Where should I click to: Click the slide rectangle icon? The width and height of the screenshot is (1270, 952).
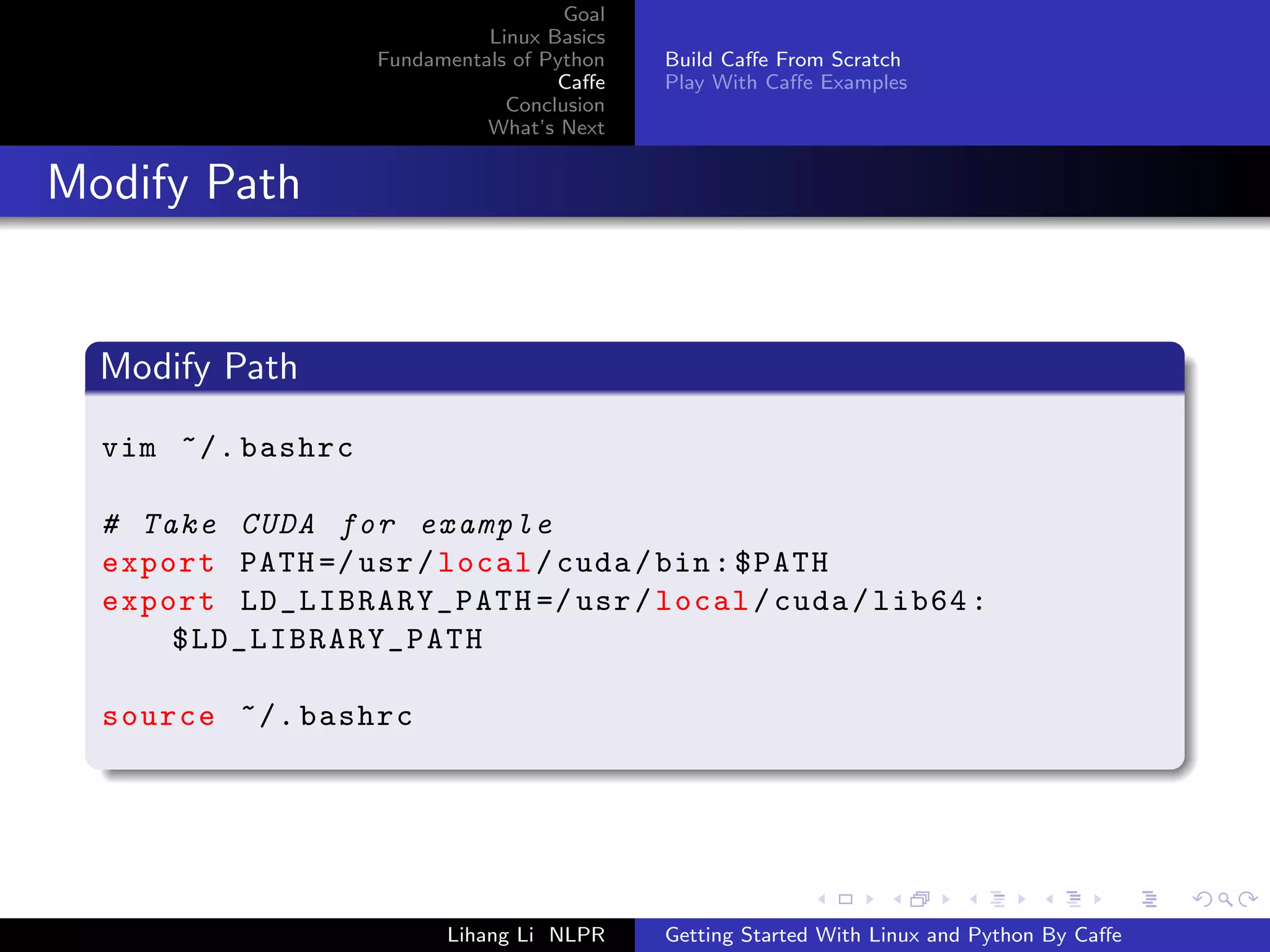(846, 899)
